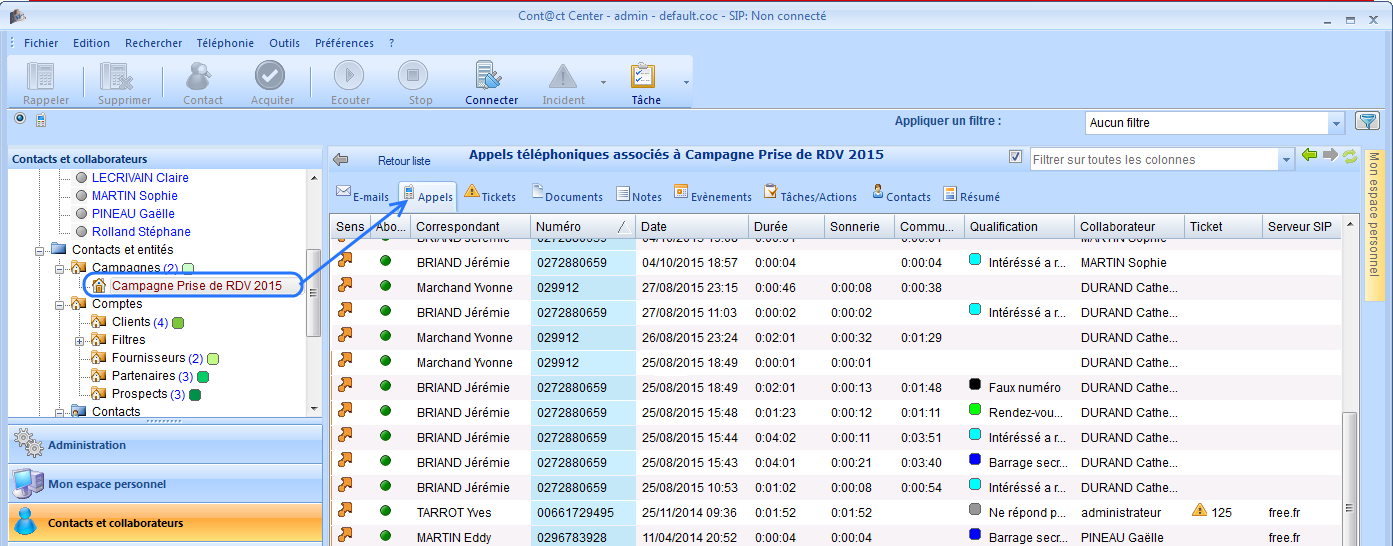Viewport: 1393px width, 546px height.
Task: Click the Stop playback icon
Action: pyautogui.click(x=413, y=76)
